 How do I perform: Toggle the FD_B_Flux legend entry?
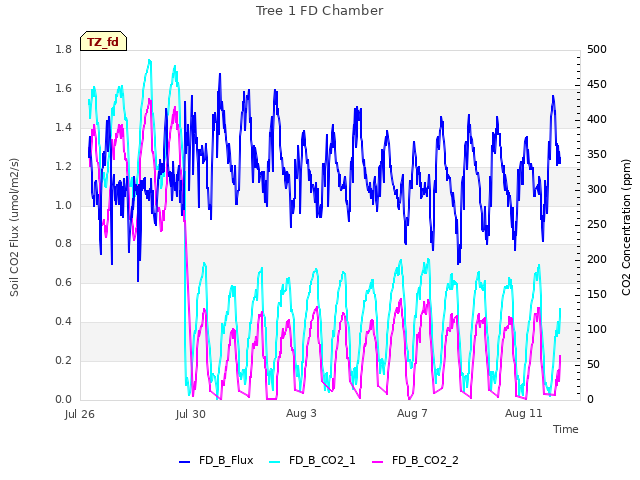point(216,460)
